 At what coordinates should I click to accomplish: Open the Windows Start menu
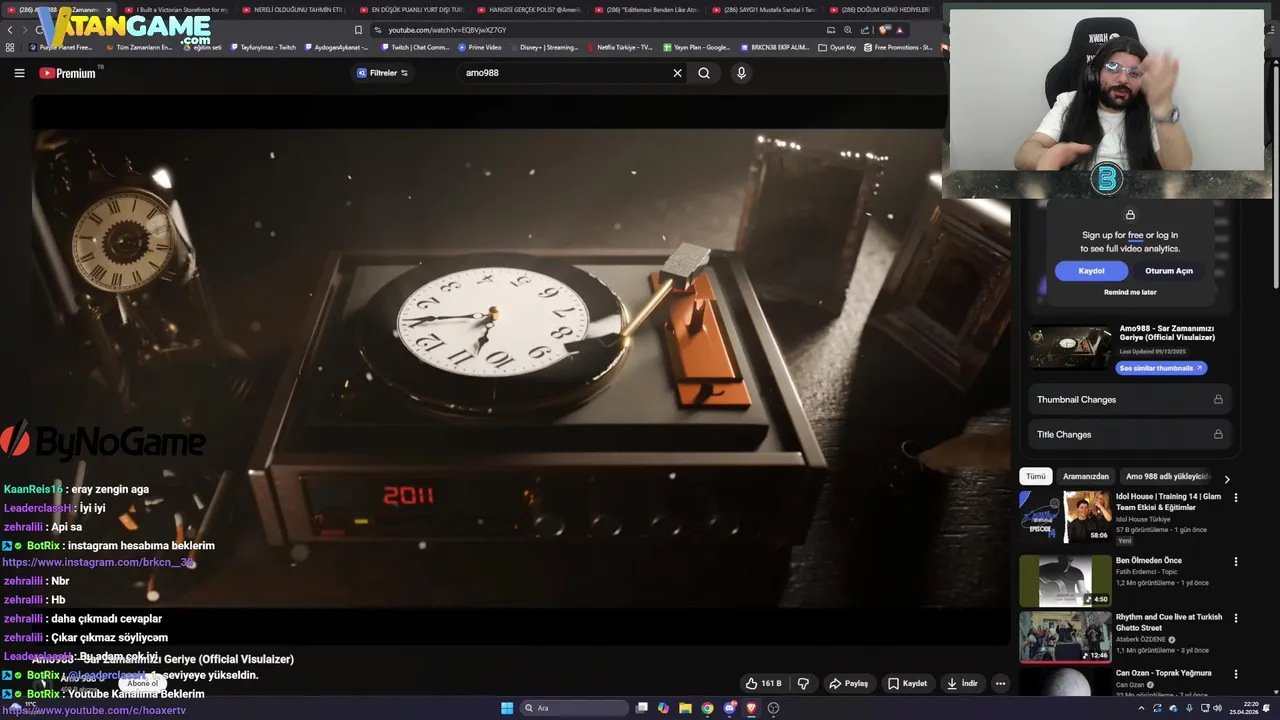tap(507, 708)
